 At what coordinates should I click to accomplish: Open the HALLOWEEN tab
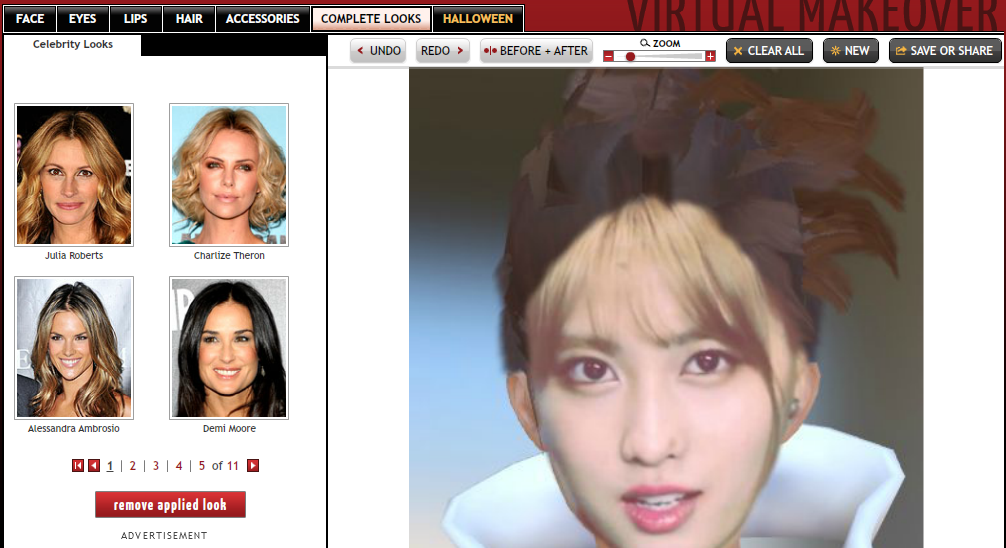pyautogui.click(x=478, y=19)
